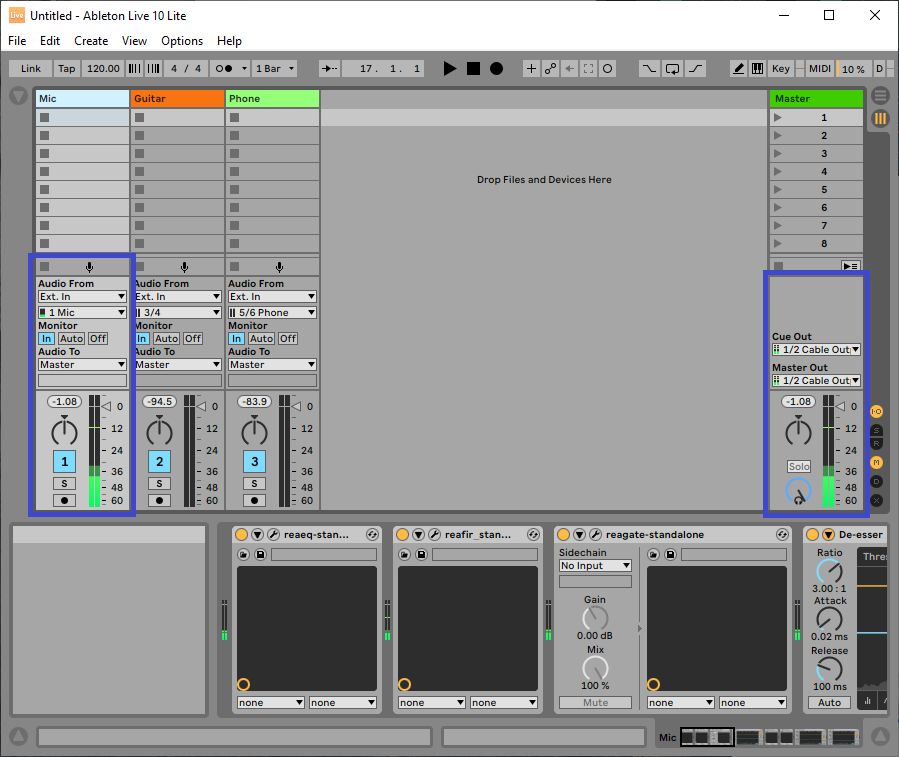Toggle In/Out section selector I-O
Image resolution: width=899 pixels, height=757 pixels.
click(x=877, y=411)
